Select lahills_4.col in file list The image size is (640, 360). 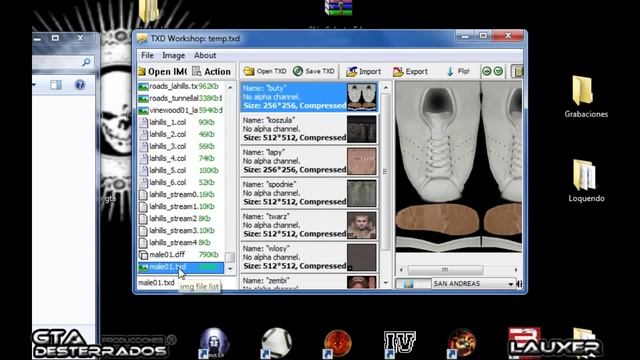pos(180,158)
